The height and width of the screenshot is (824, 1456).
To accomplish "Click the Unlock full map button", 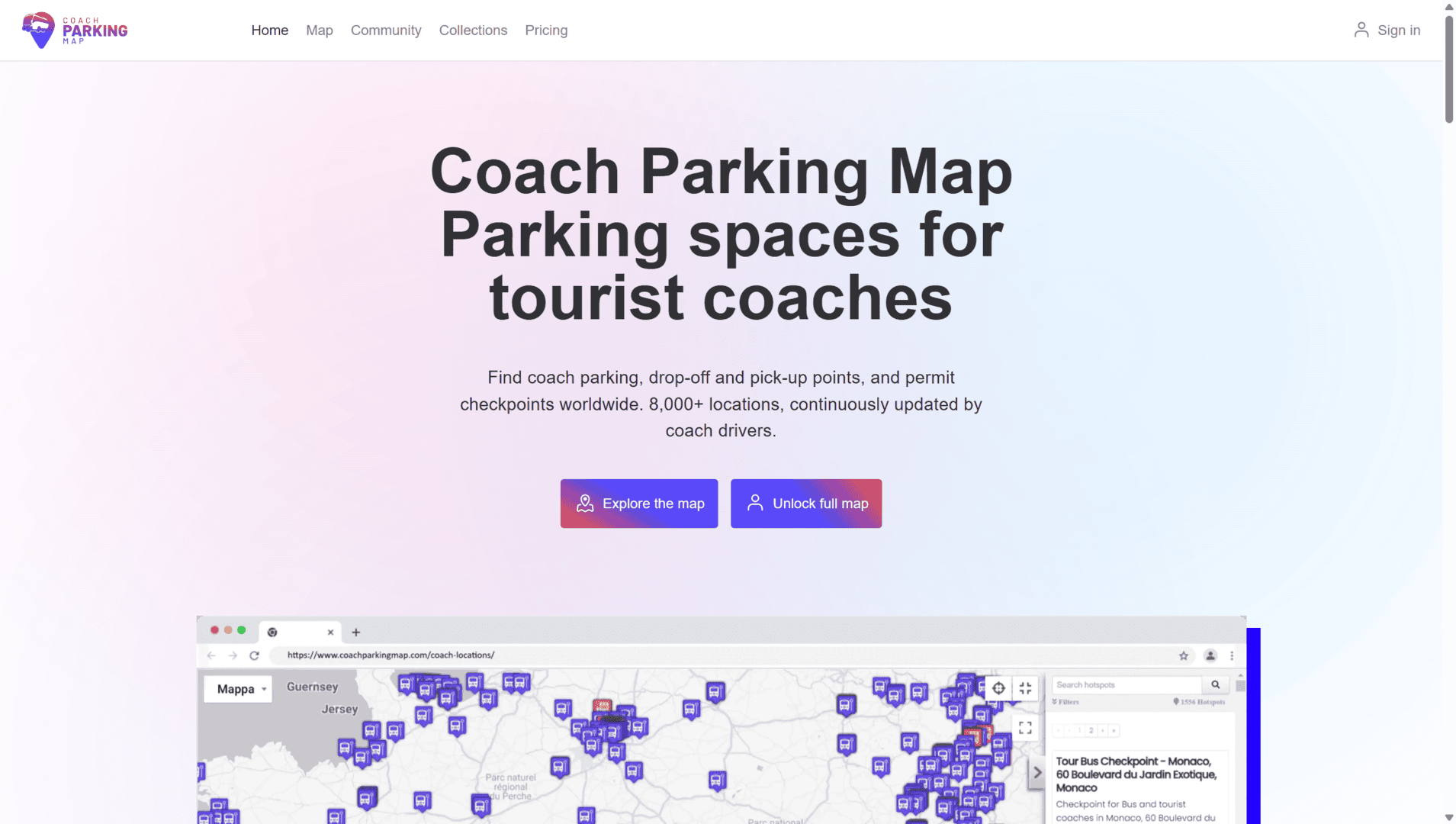I will 805,504.
